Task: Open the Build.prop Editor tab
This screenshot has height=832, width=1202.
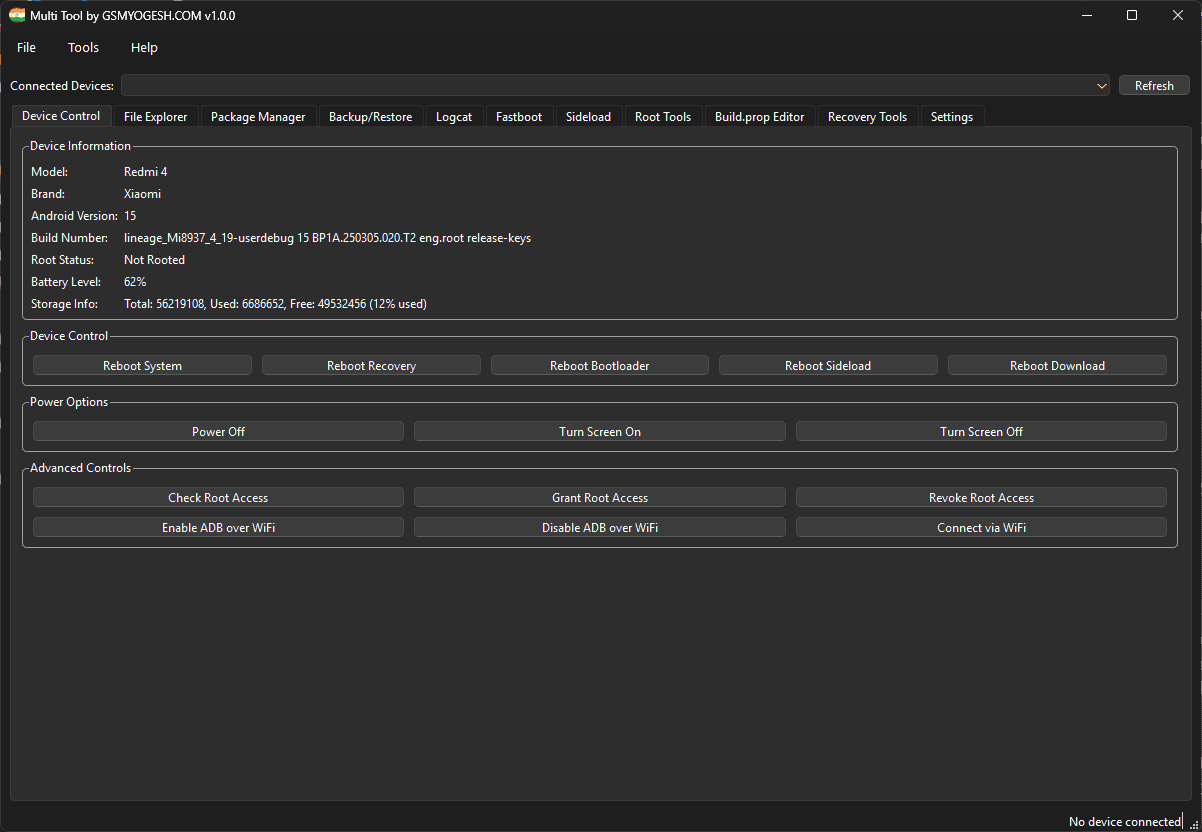Action: click(x=759, y=117)
